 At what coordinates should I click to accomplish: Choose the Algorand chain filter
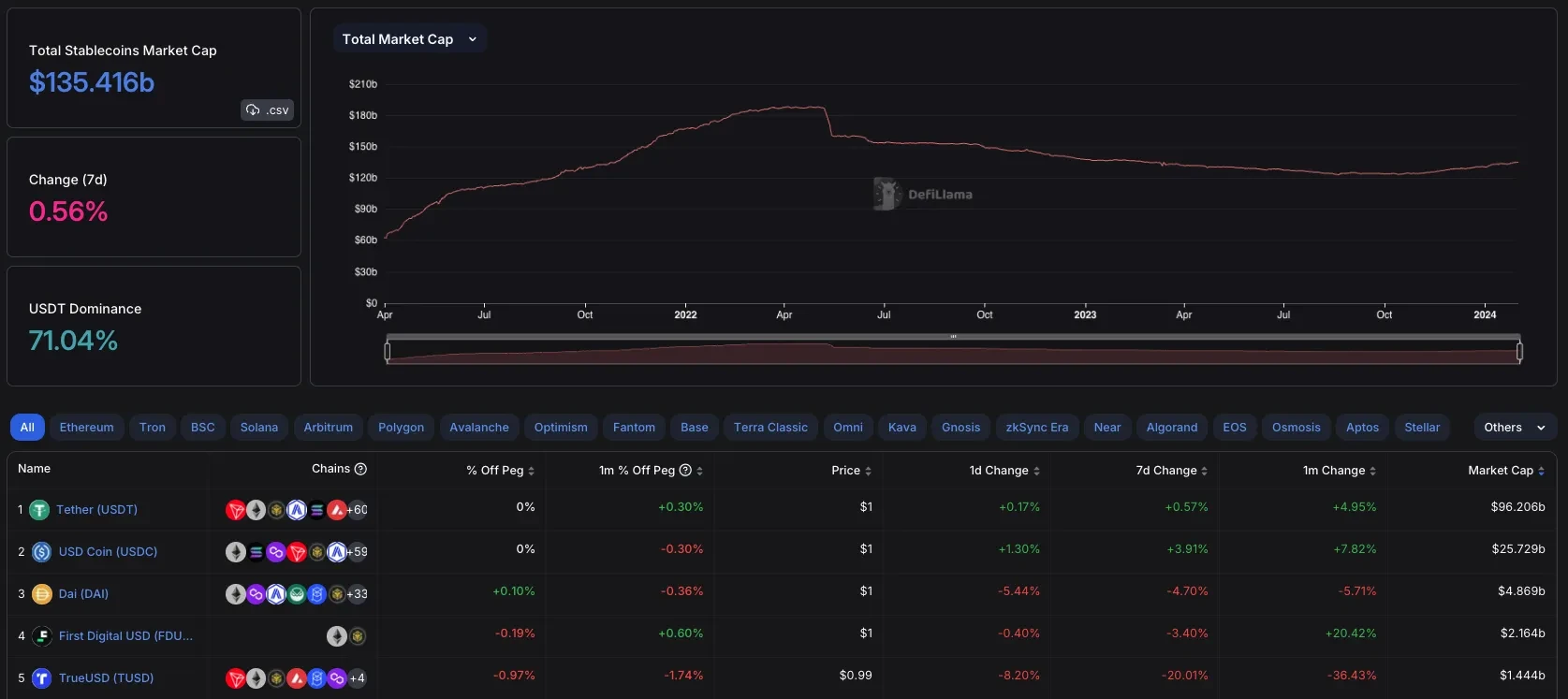tap(1172, 428)
